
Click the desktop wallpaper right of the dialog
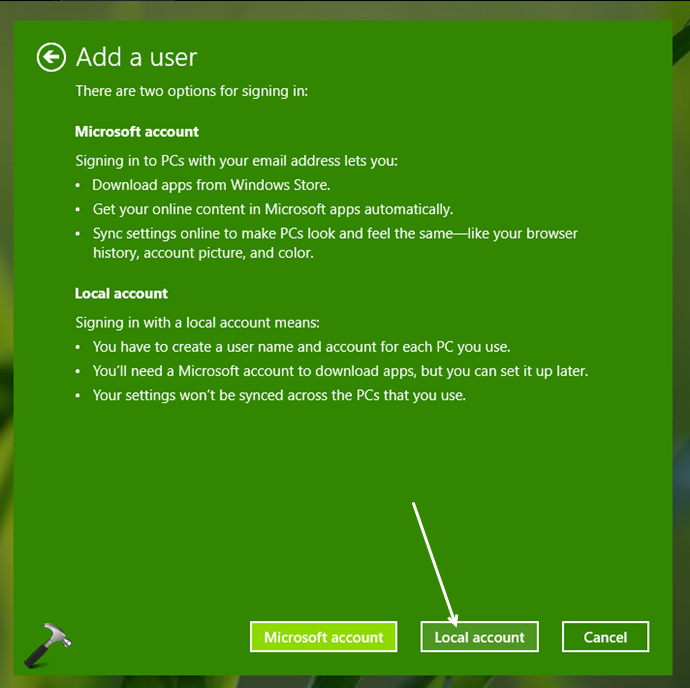(681, 300)
